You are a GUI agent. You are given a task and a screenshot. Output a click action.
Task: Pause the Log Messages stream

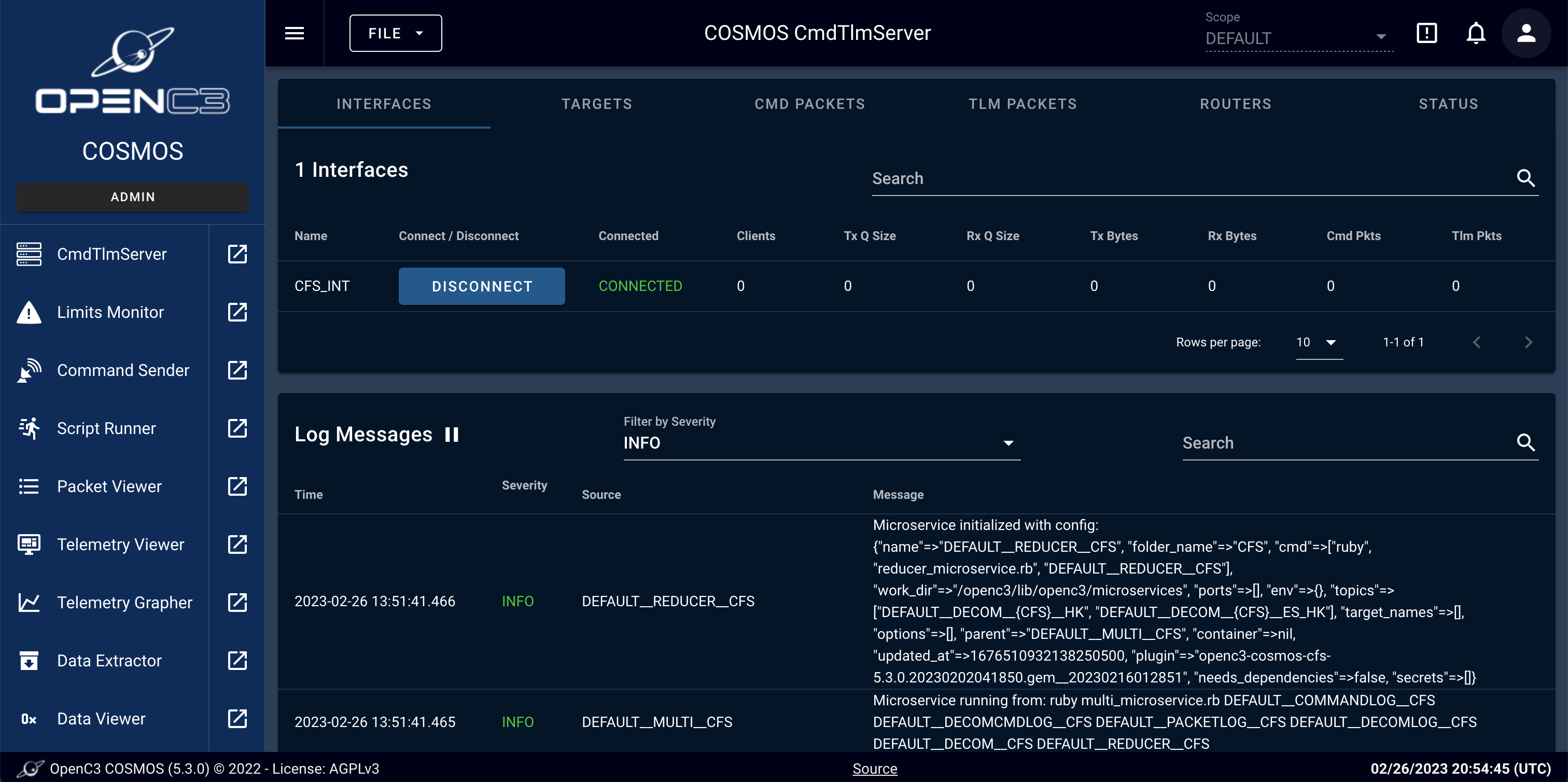(x=452, y=434)
